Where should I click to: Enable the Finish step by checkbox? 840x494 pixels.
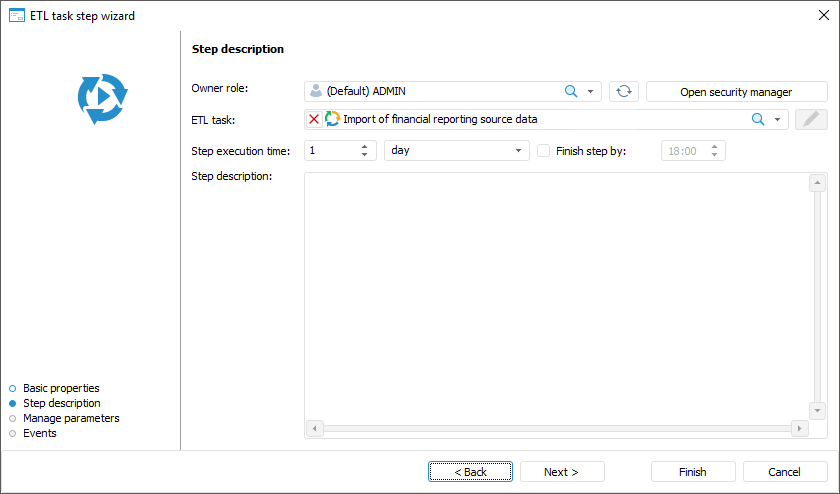click(544, 151)
